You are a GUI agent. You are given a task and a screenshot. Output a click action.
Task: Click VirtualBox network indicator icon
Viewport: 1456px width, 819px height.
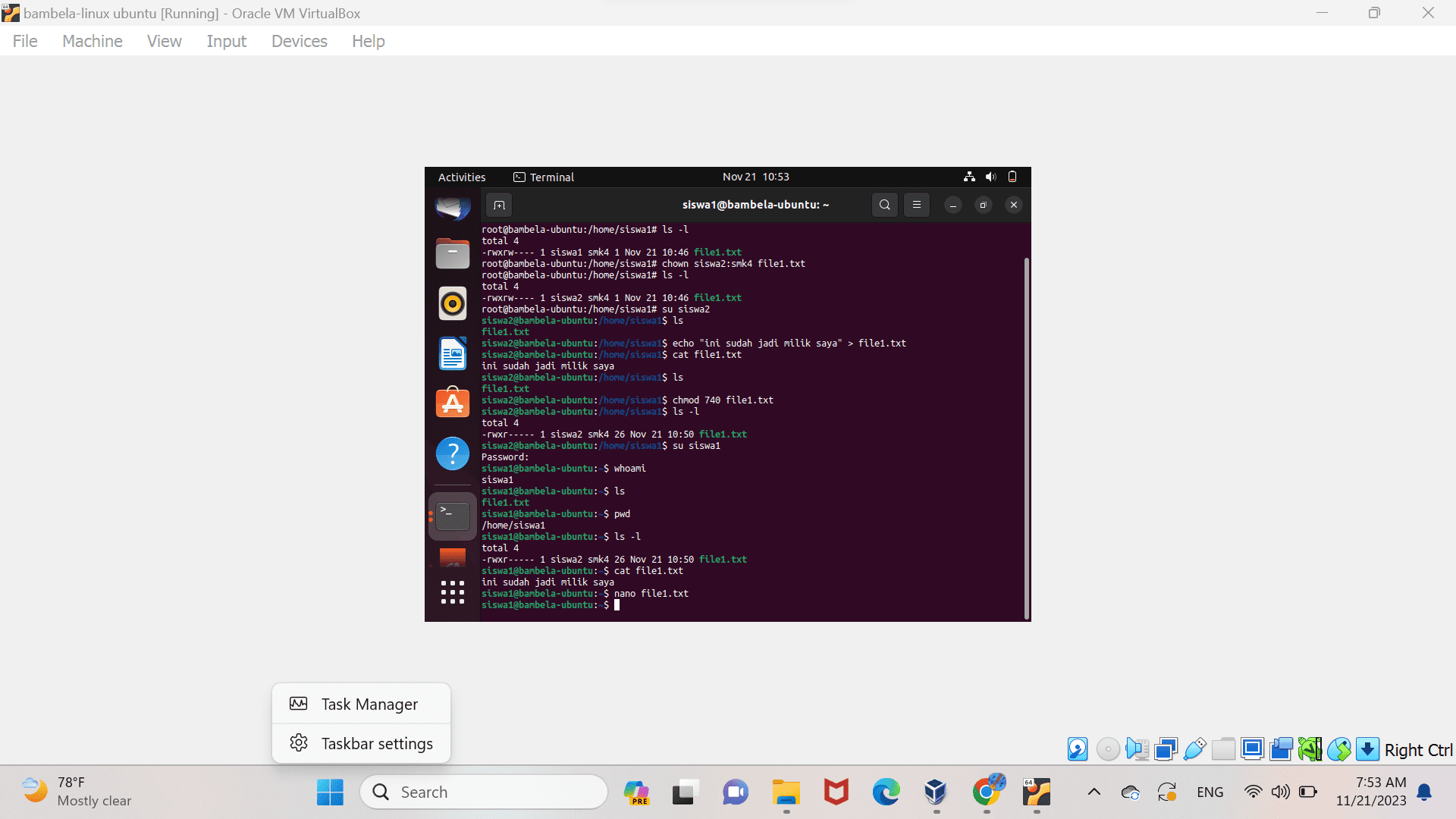1166,749
